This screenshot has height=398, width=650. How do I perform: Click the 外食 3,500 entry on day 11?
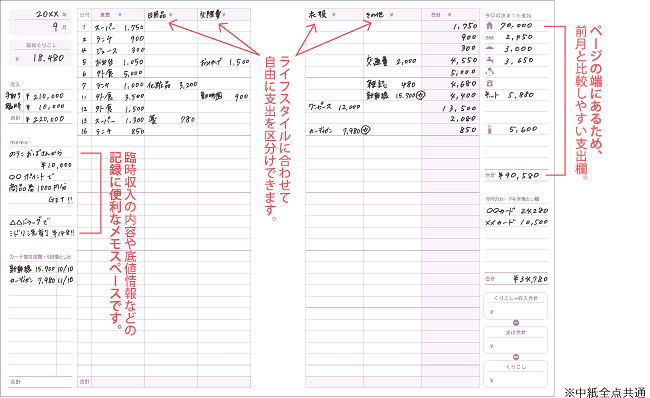click(120, 97)
